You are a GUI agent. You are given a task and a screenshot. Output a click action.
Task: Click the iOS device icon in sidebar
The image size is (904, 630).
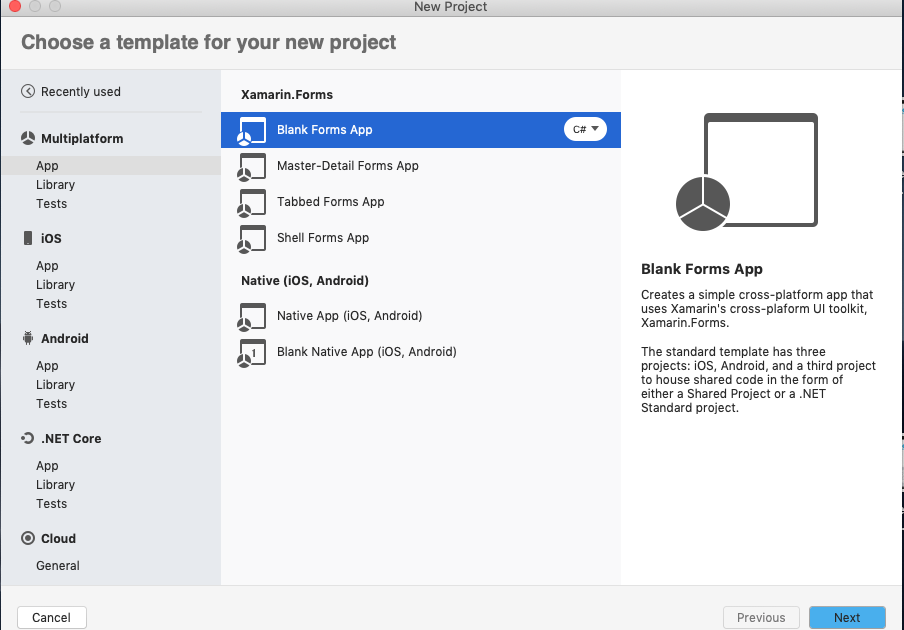pos(27,238)
